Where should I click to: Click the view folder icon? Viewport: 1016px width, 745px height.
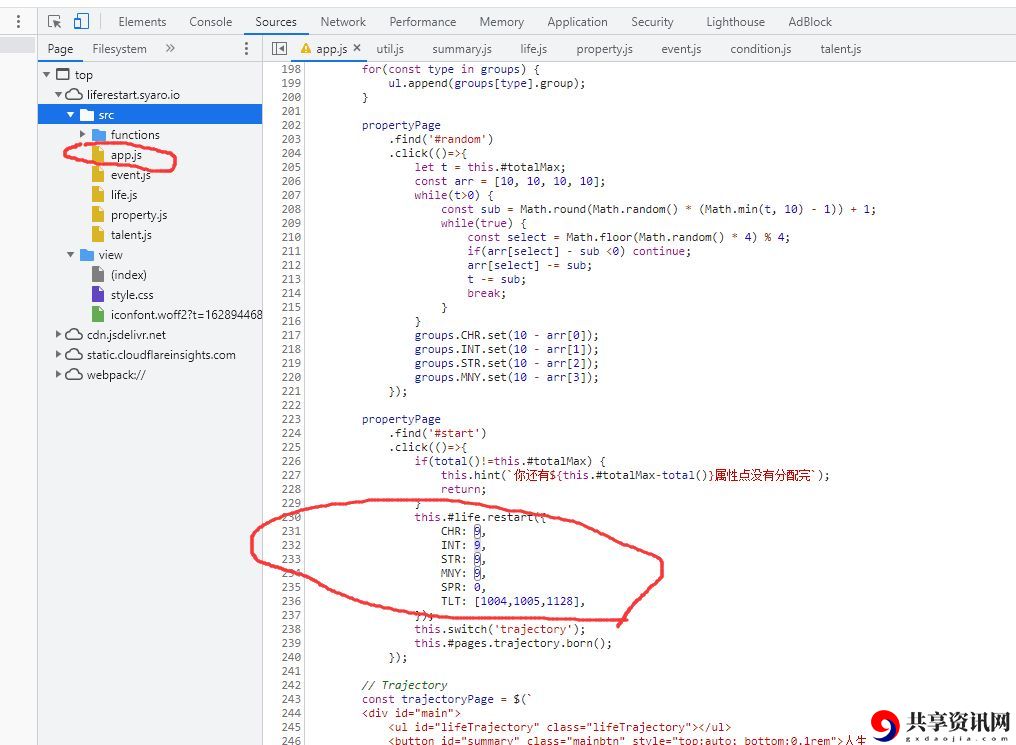click(87, 255)
